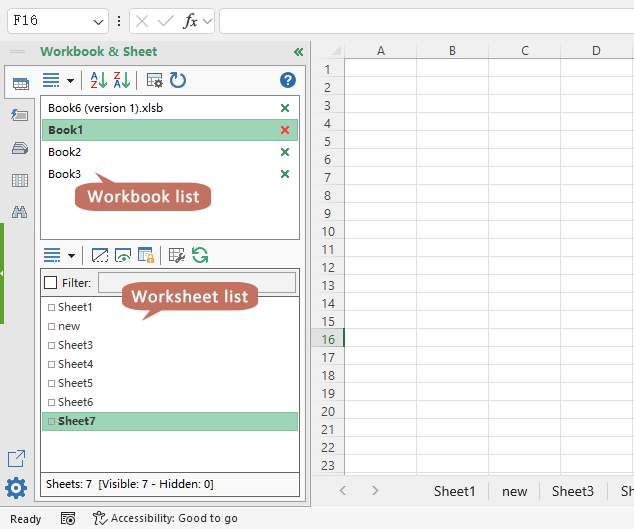Image resolution: width=634 pixels, height=529 pixels.
Task: Open the Column List pane icon
Action: (20, 180)
